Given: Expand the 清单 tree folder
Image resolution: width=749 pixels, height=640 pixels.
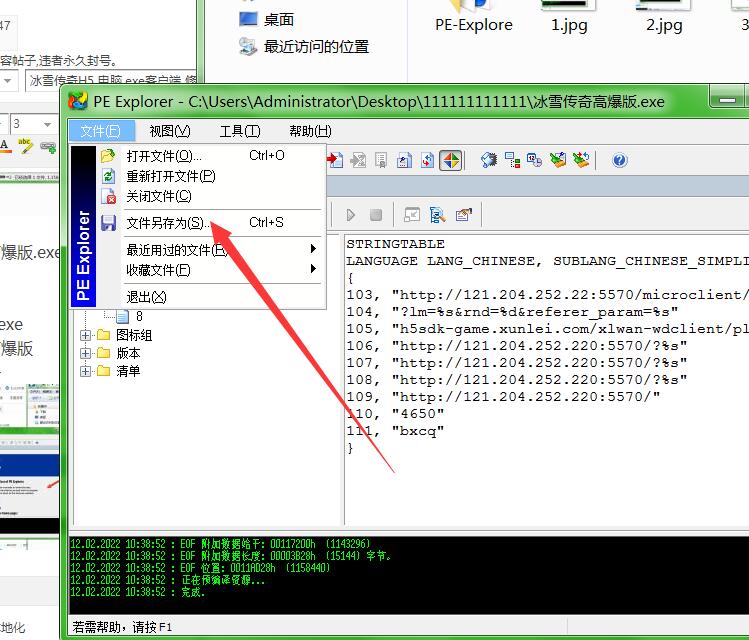Looking at the screenshot, I should 86,371.
